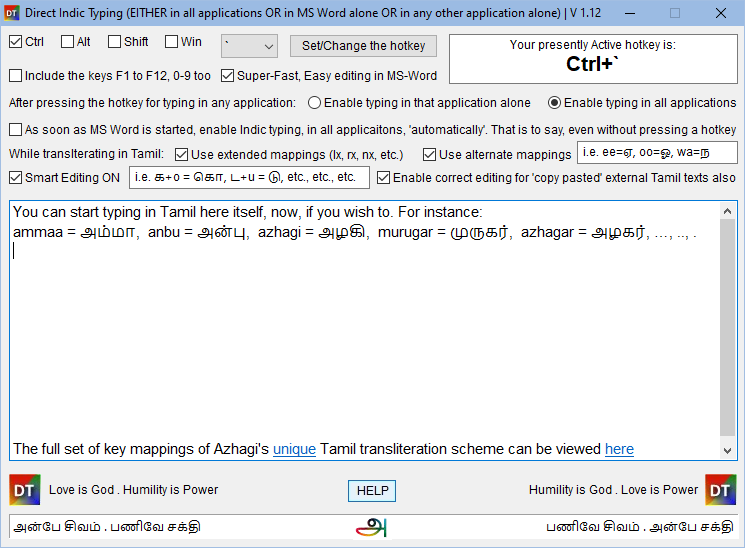Viewport: 745px width, 548px height.
Task: Open the 'unique' hyperlink
Action: [x=294, y=449]
